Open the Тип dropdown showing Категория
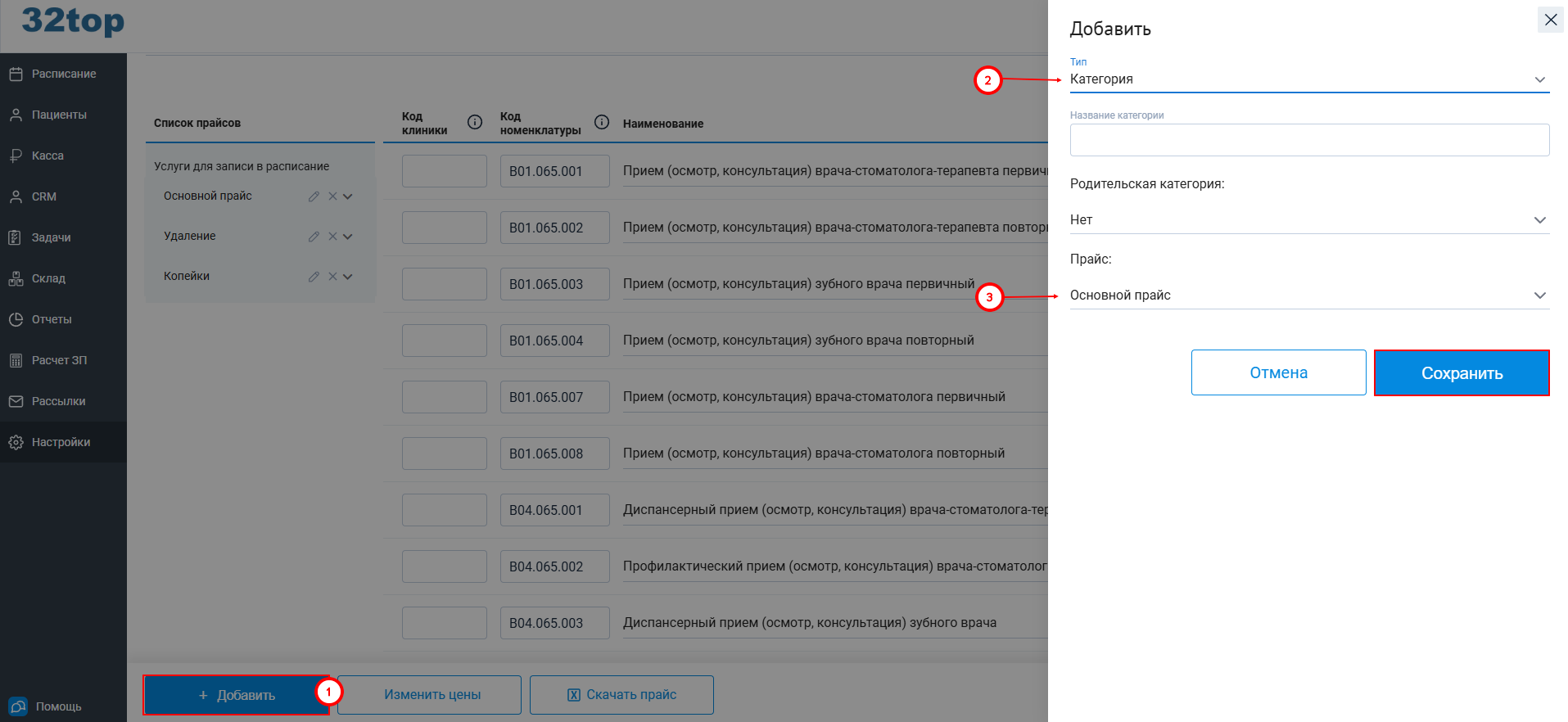Image resolution: width=1568 pixels, height=722 pixels. point(1308,79)
